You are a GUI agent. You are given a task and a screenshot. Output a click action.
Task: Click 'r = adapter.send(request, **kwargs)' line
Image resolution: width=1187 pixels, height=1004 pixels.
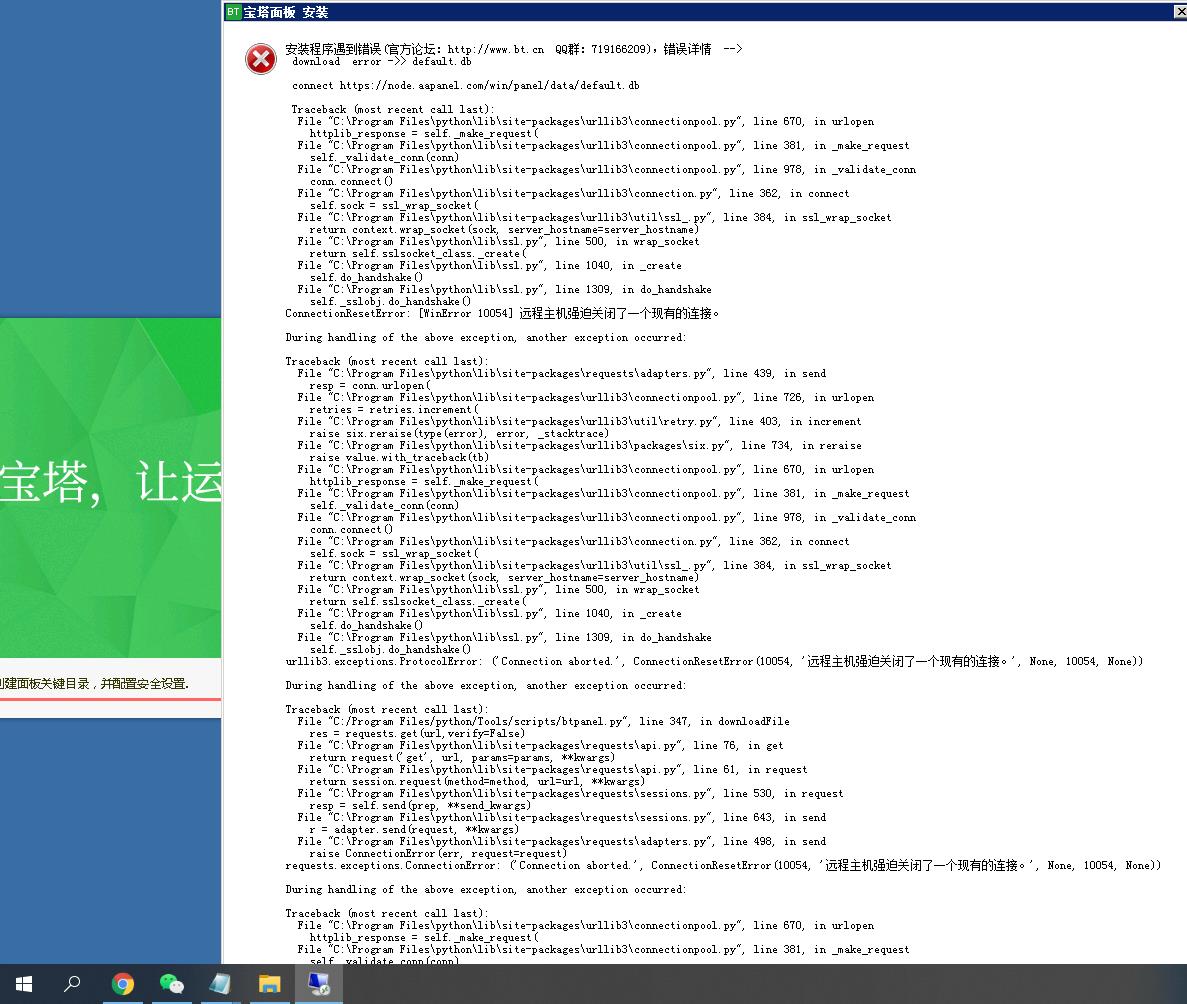click(414, 830)
